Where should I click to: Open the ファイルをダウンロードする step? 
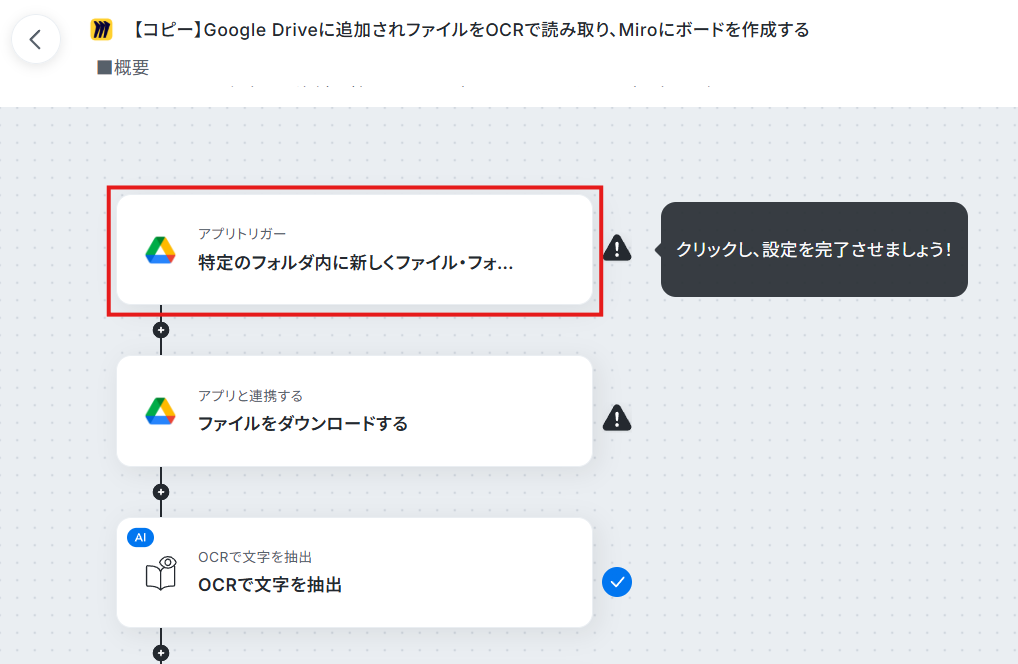354,411
